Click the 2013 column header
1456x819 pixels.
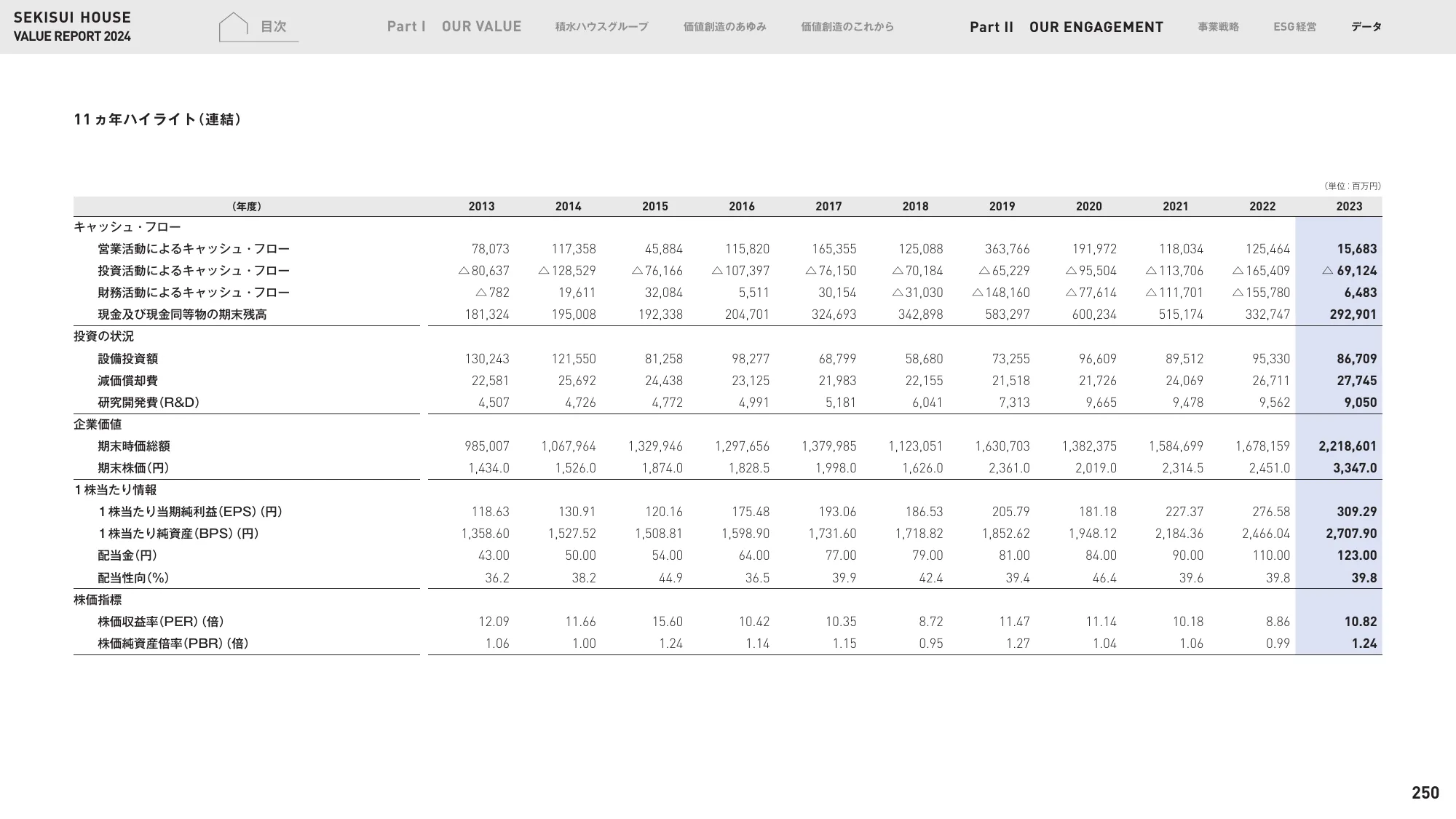tap(481, 207)
